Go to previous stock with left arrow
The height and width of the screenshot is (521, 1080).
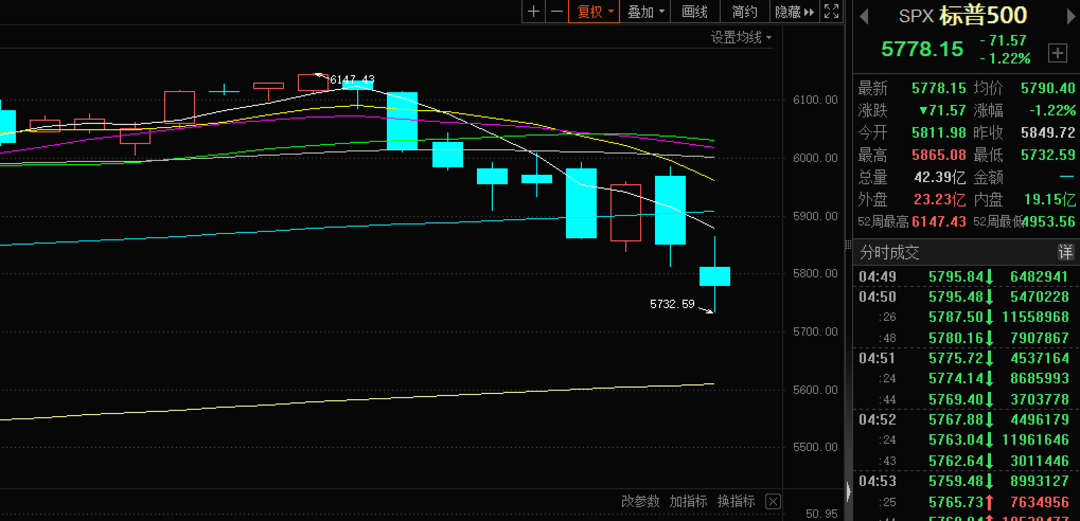tap(865, 15)
